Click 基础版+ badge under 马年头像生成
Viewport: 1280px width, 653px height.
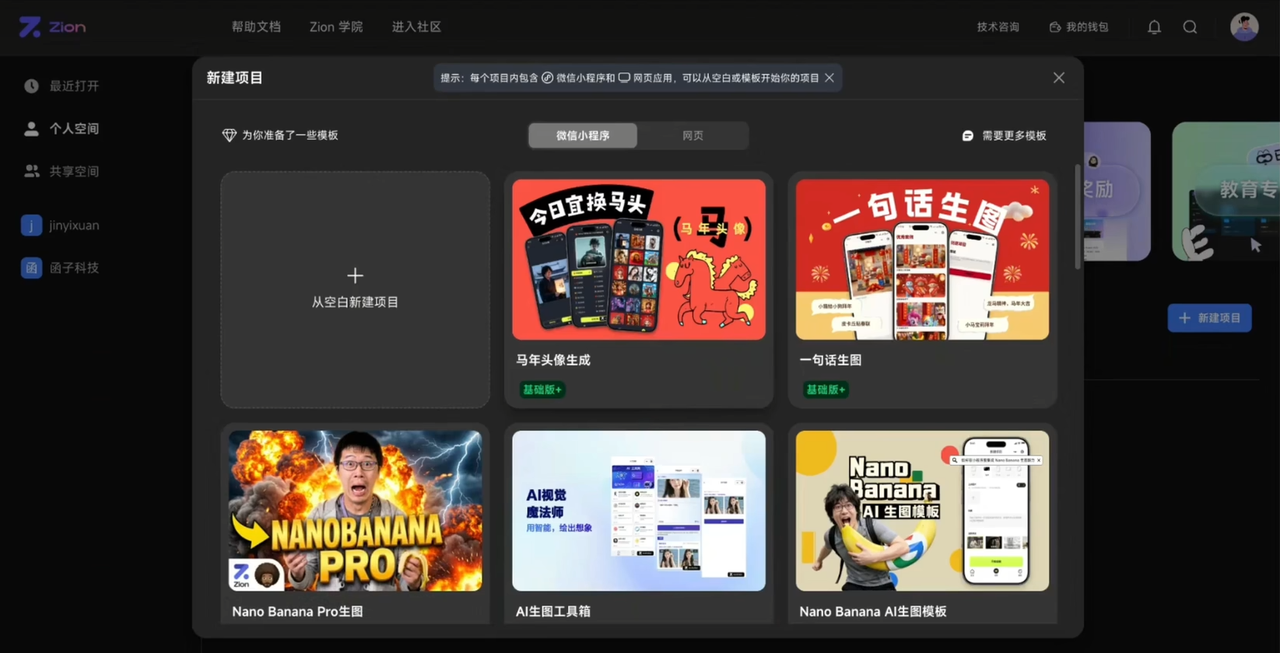click(x=542, y=389)
